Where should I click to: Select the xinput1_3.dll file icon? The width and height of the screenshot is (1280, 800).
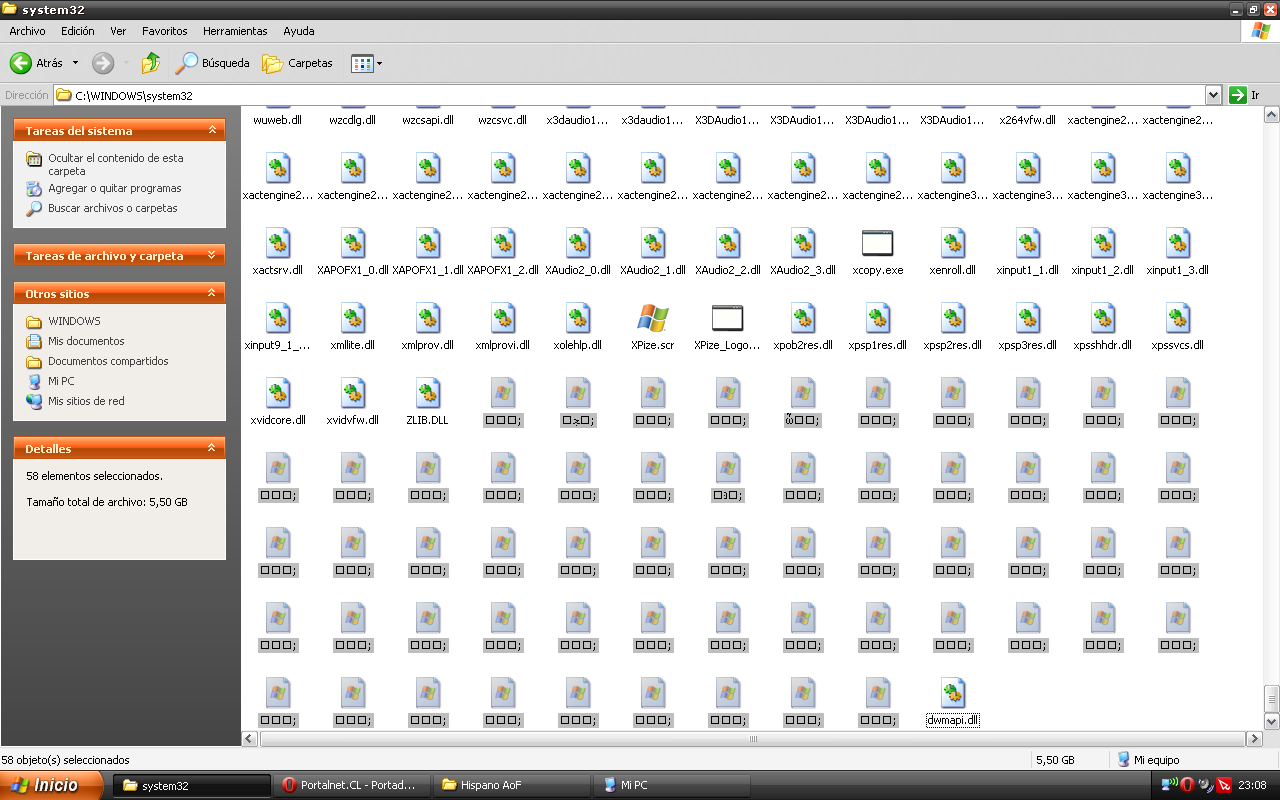[1177, 243]
